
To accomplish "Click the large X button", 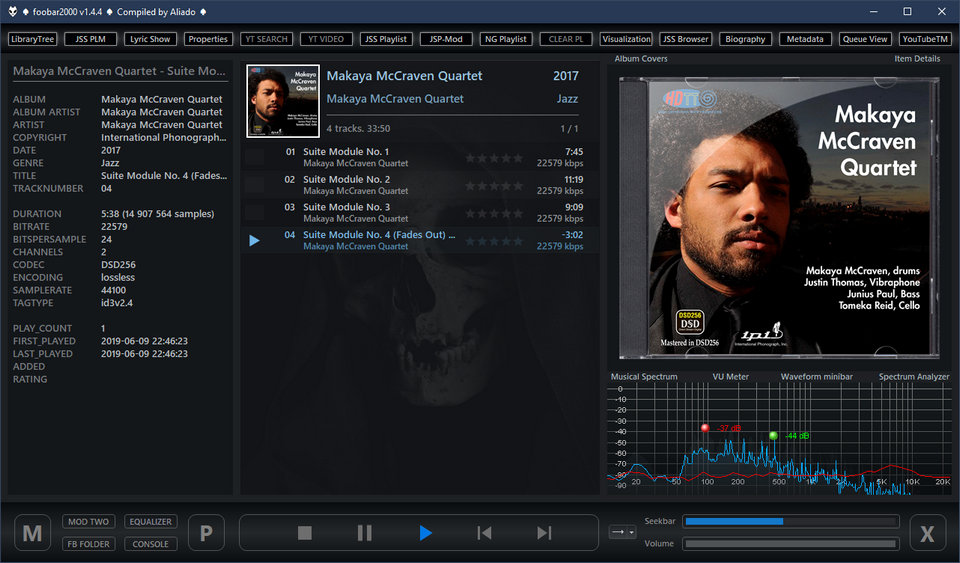I will tap(927, 533).
